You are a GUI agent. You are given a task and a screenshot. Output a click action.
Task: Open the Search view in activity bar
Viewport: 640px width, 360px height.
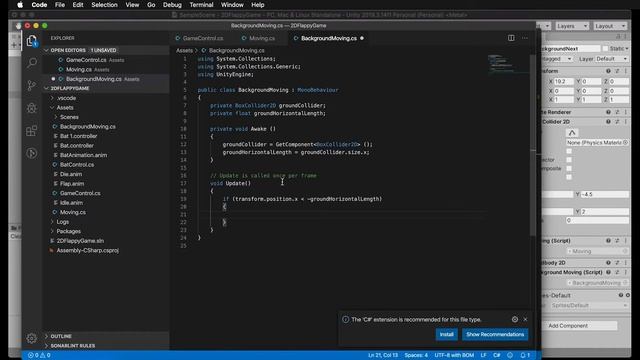(32, 63)
